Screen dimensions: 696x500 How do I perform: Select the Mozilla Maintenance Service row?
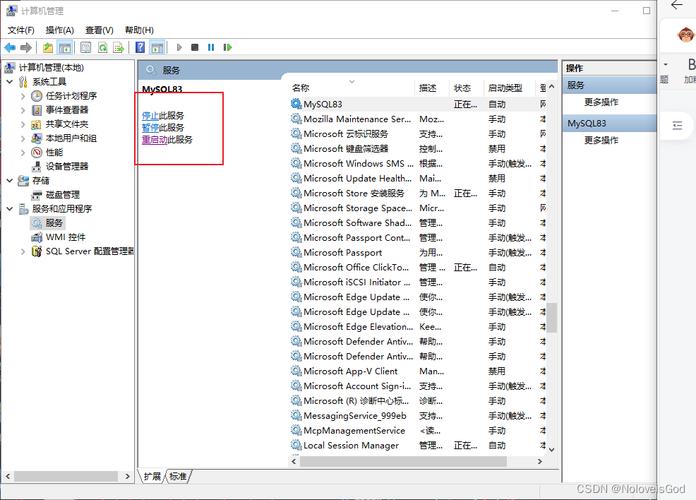pyautogui.click(x=419, y=119)
